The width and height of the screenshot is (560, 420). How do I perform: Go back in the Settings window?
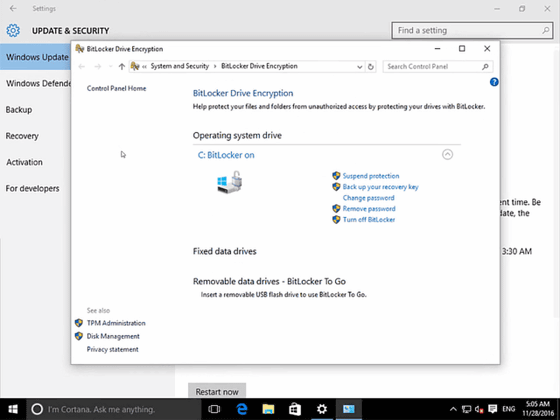13,8
